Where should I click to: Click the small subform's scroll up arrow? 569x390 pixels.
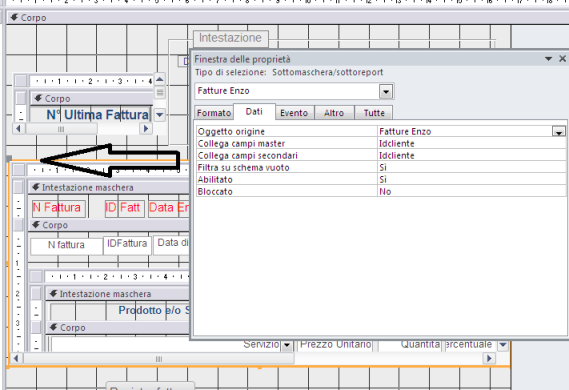click(x=160, y=79)
